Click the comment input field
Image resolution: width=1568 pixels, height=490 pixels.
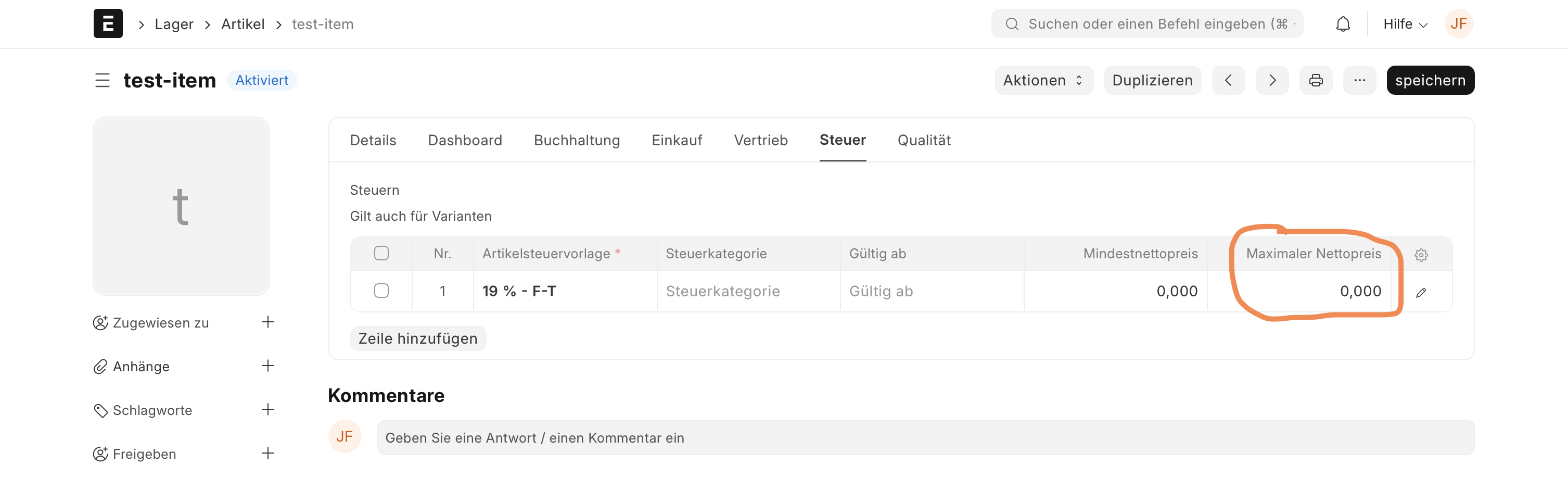point(925,437)
